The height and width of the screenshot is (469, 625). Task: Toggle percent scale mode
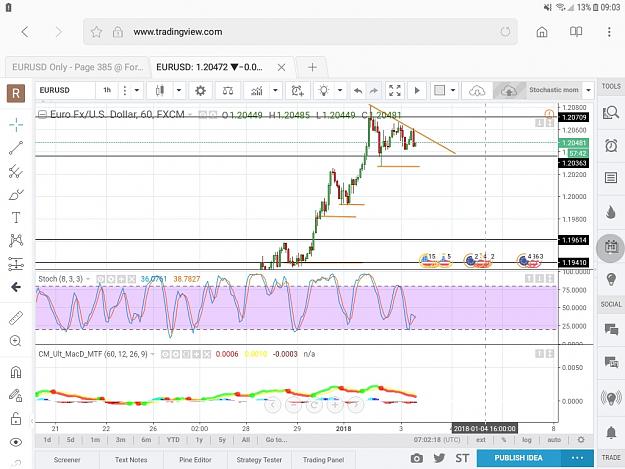point(504,440)
